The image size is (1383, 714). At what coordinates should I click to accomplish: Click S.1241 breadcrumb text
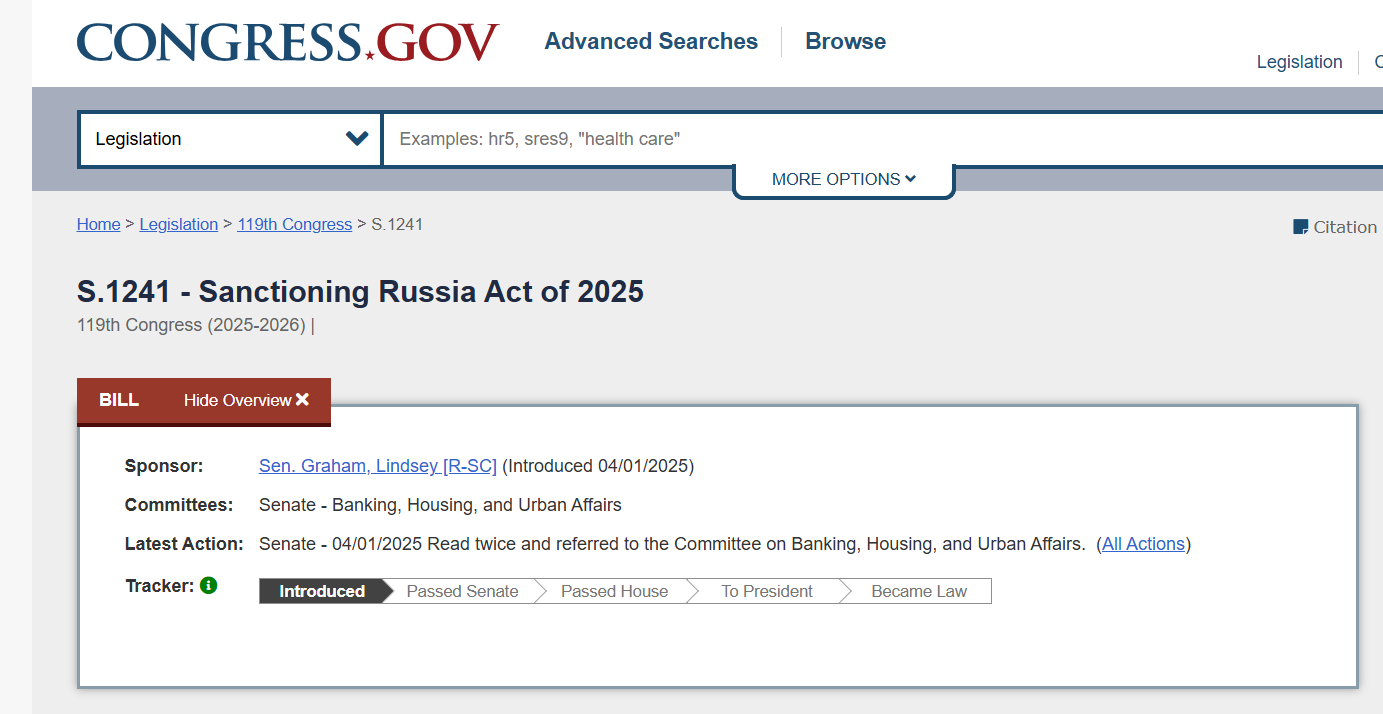(x=397, y=225)
